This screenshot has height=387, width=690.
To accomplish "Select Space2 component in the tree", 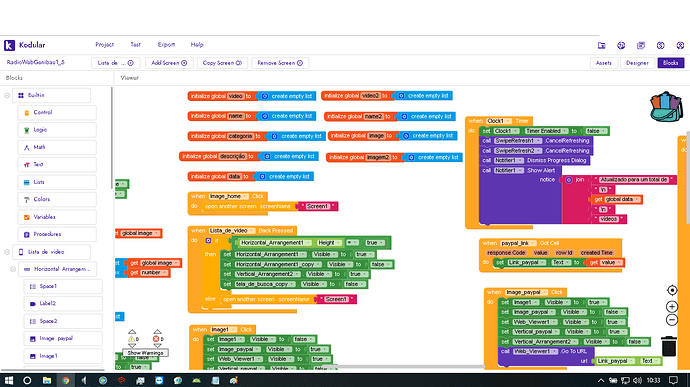I will pyautogui.click(x=63, y=321).
